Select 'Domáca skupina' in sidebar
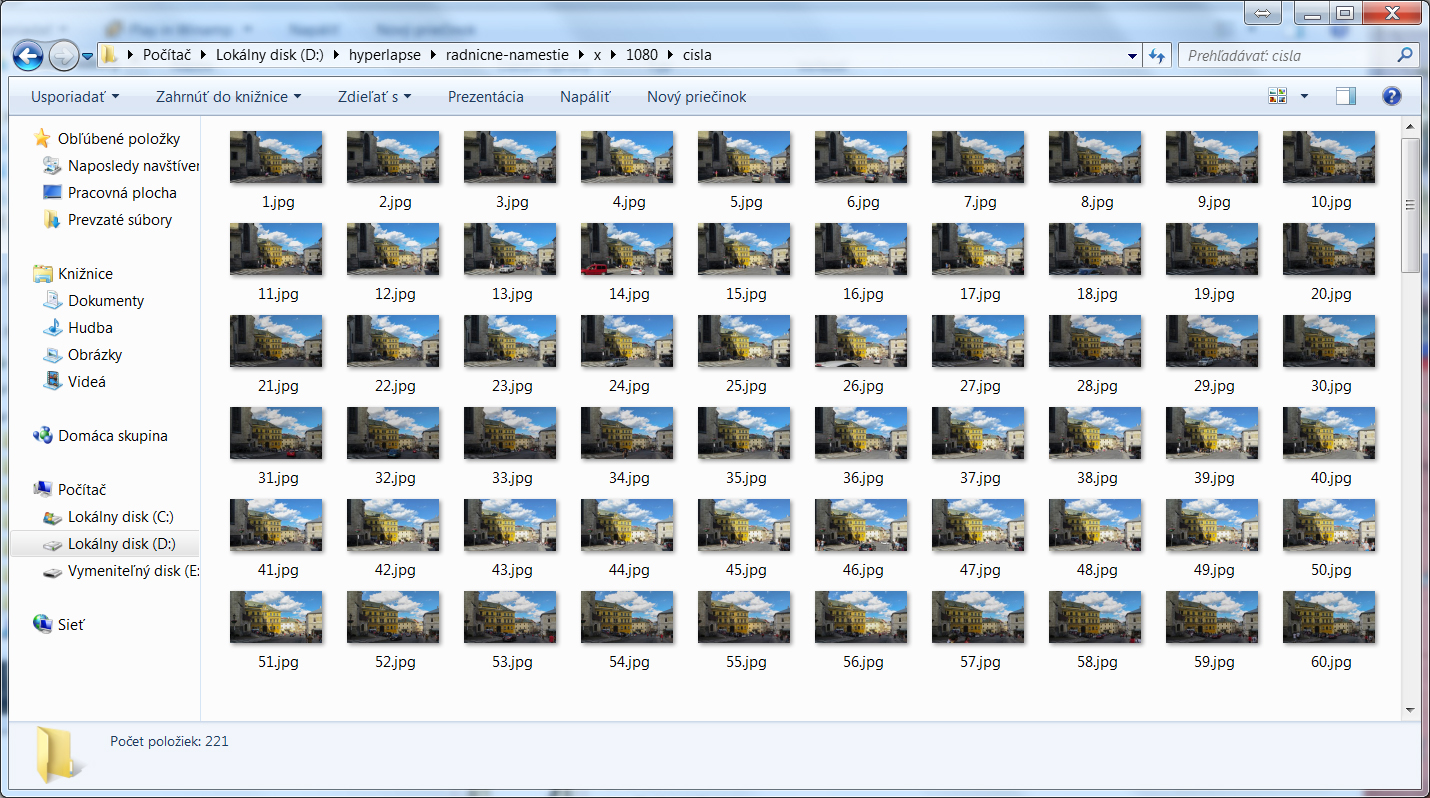 pyautogui.click(x=100, y=436)
